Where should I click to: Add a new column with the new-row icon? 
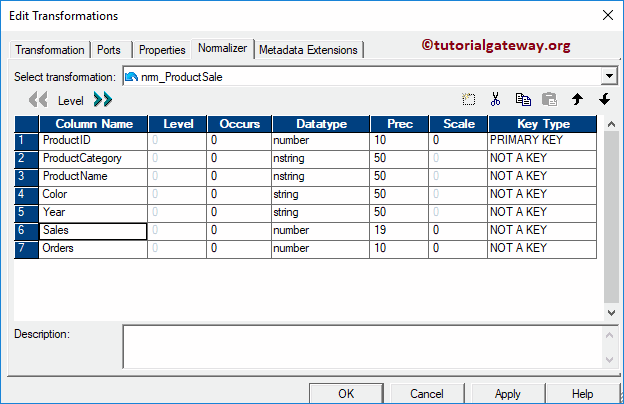(468, 99)
